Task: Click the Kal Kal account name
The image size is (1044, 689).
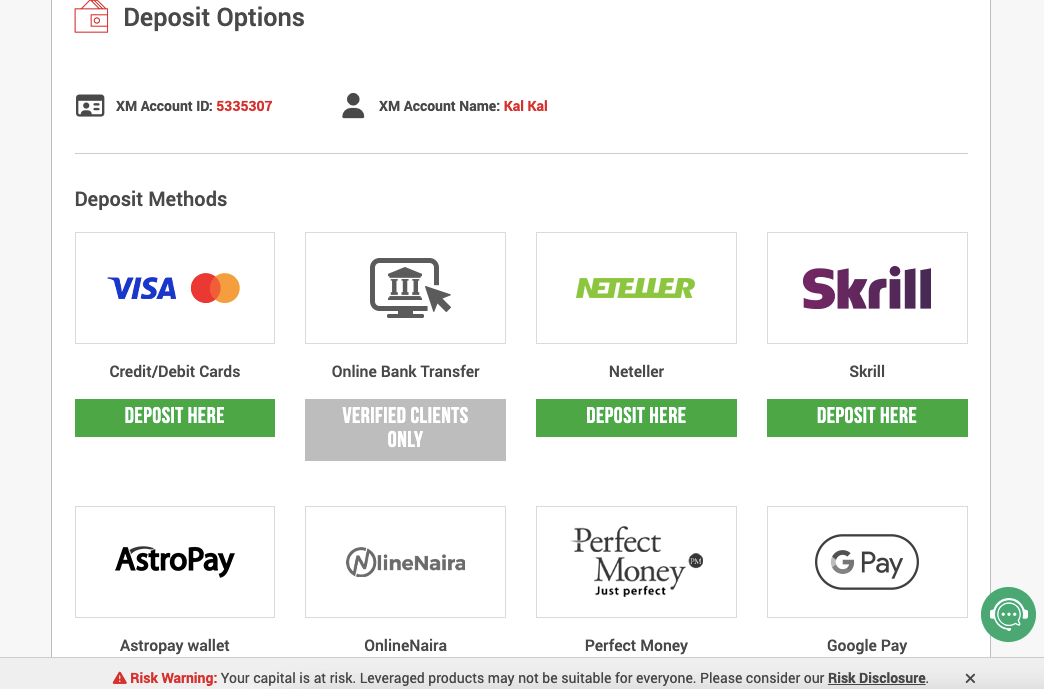Action: tap(526, 106)
